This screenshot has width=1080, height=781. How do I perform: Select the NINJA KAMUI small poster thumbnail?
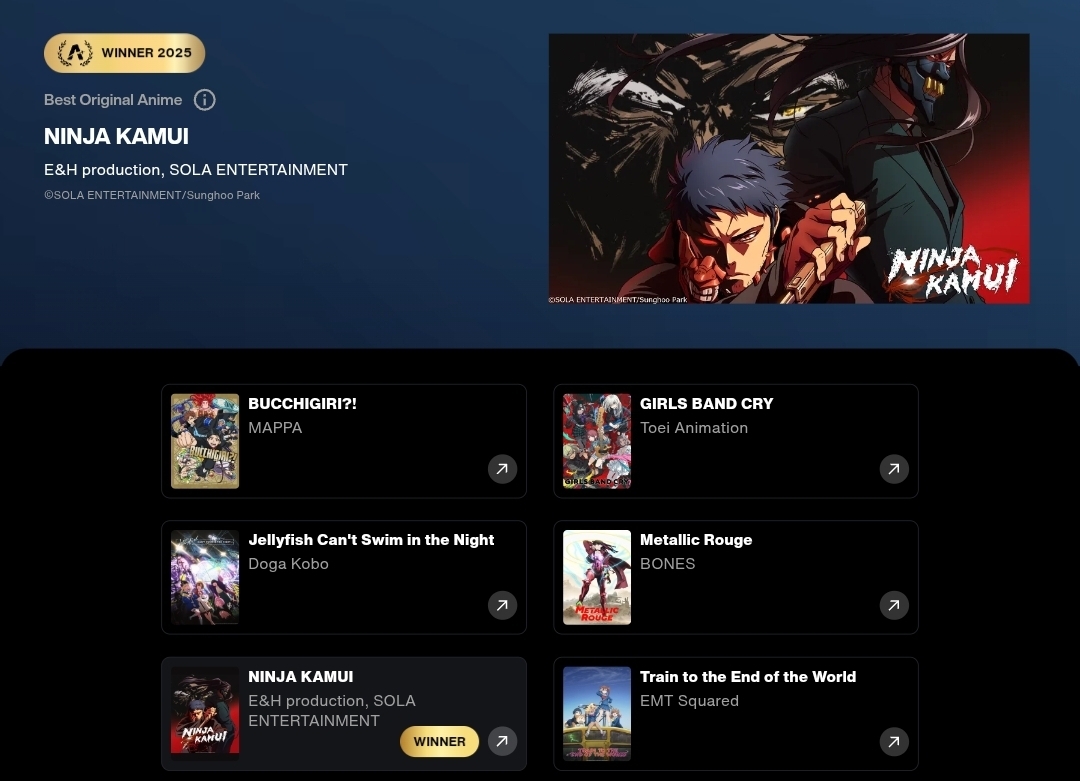[x=205, y=714]
